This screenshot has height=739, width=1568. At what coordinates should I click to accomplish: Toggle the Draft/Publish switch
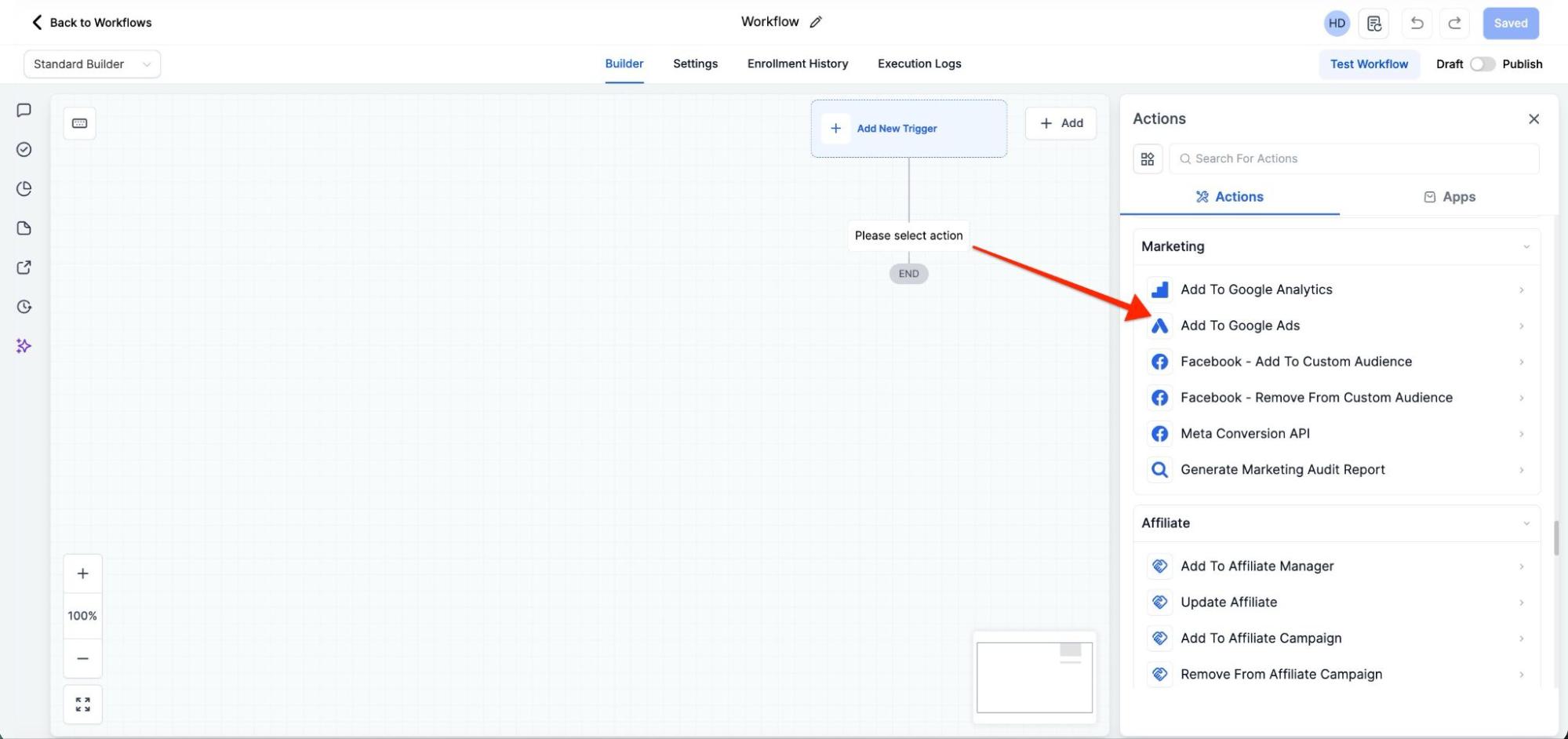click(x=1482, y=64)
